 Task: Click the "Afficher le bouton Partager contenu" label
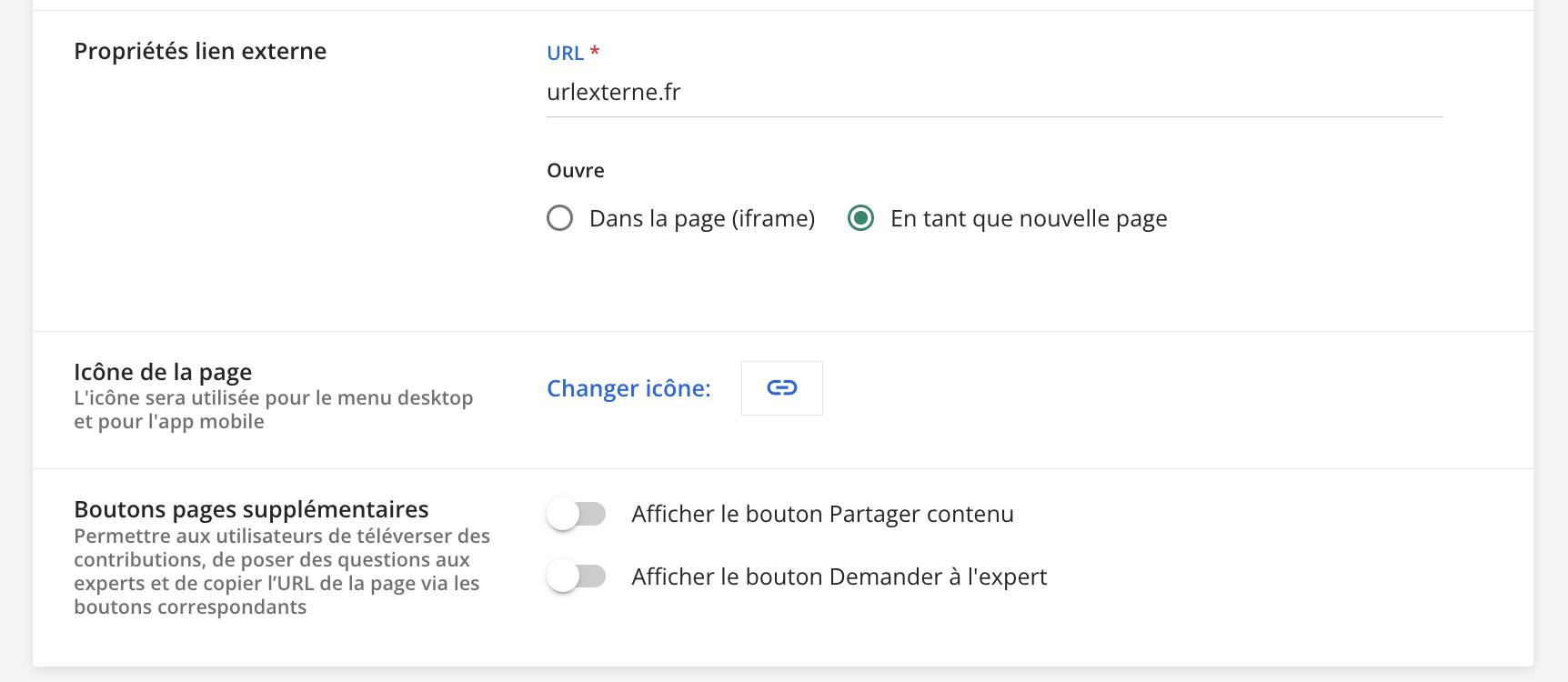point(822,515)
